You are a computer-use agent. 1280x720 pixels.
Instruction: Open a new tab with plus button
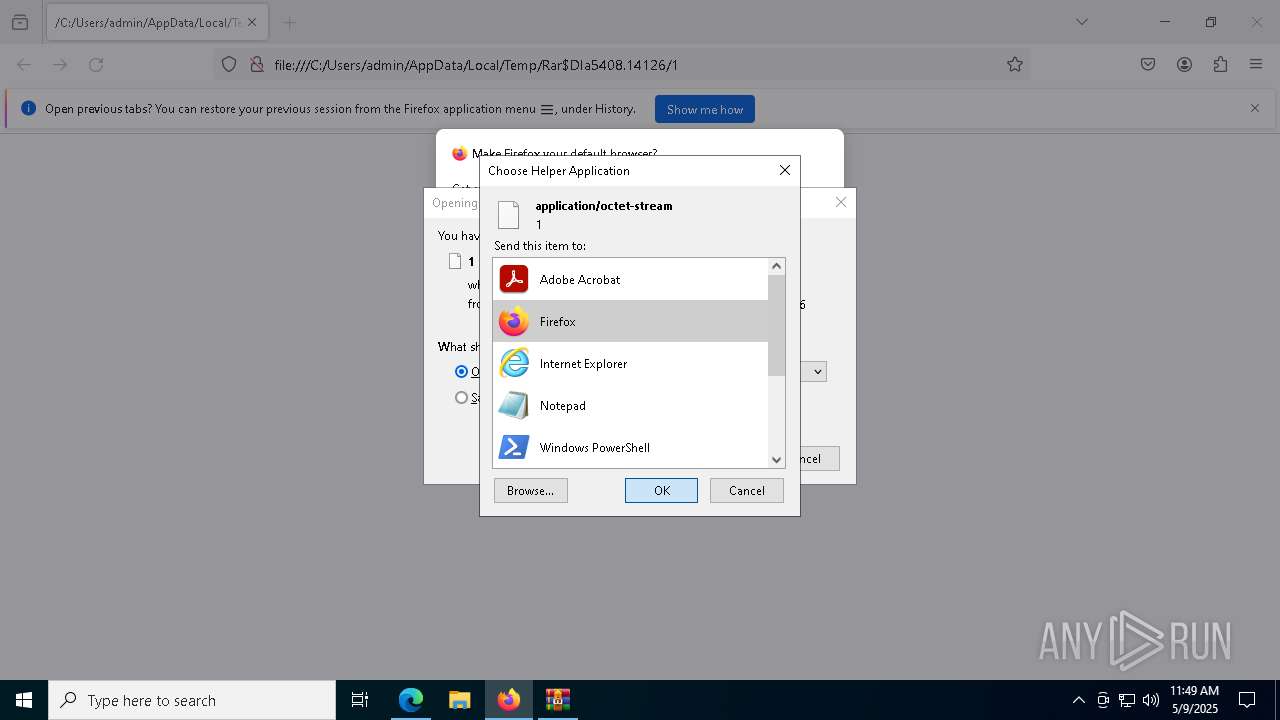[289, 22]
